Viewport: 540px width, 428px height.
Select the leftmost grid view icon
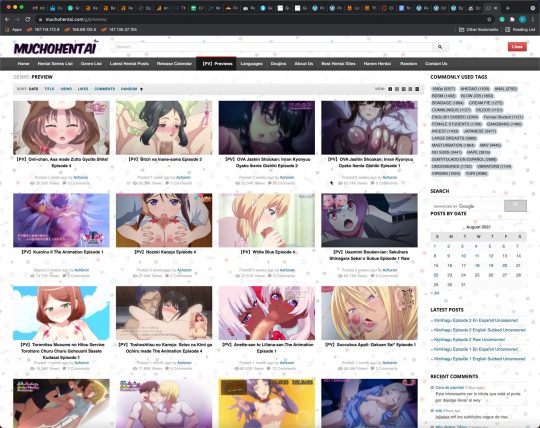(x=390, y=89)
